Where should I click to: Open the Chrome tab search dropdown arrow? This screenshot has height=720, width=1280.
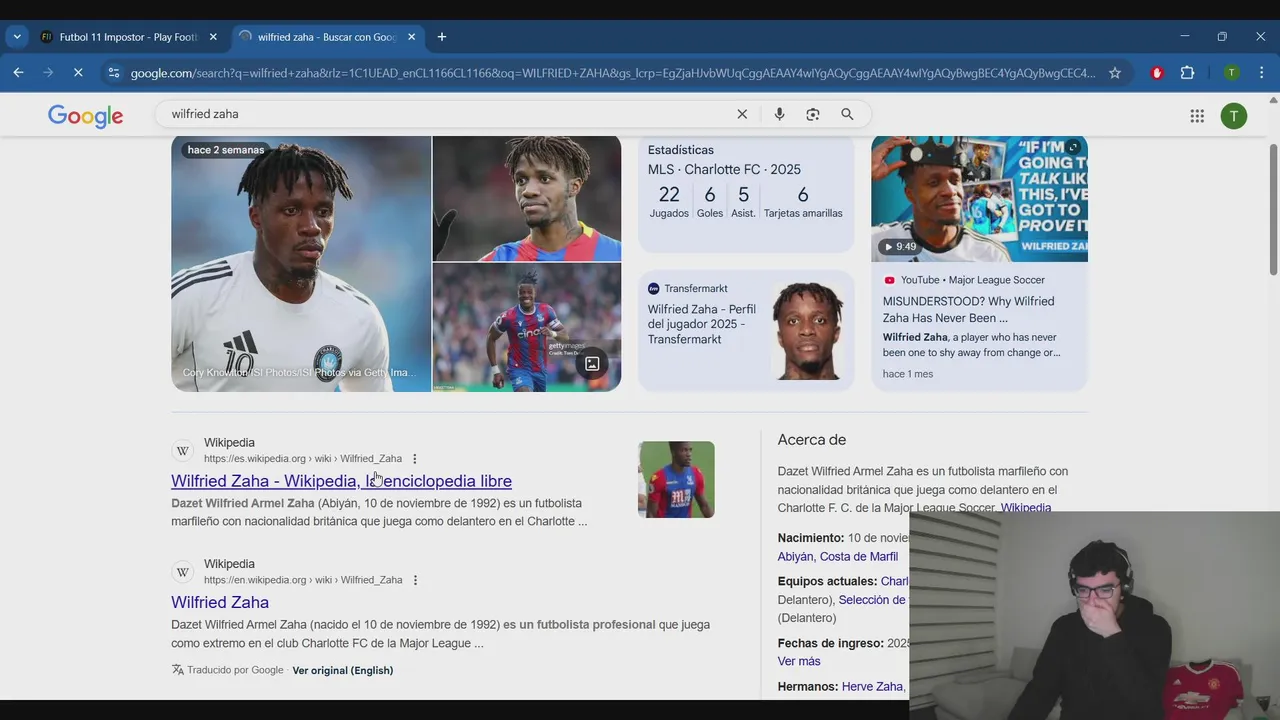coord(17,37)
